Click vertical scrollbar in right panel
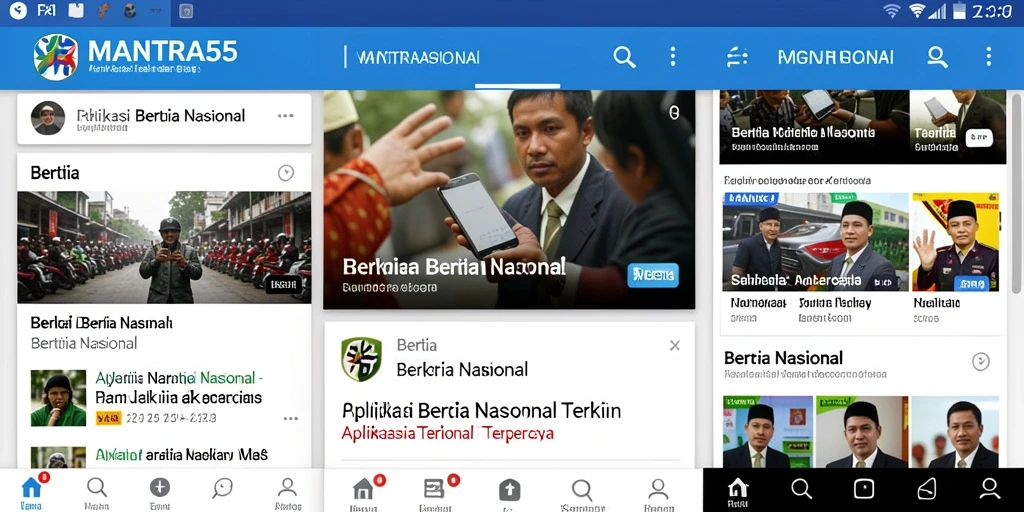 coord(1015,193)
